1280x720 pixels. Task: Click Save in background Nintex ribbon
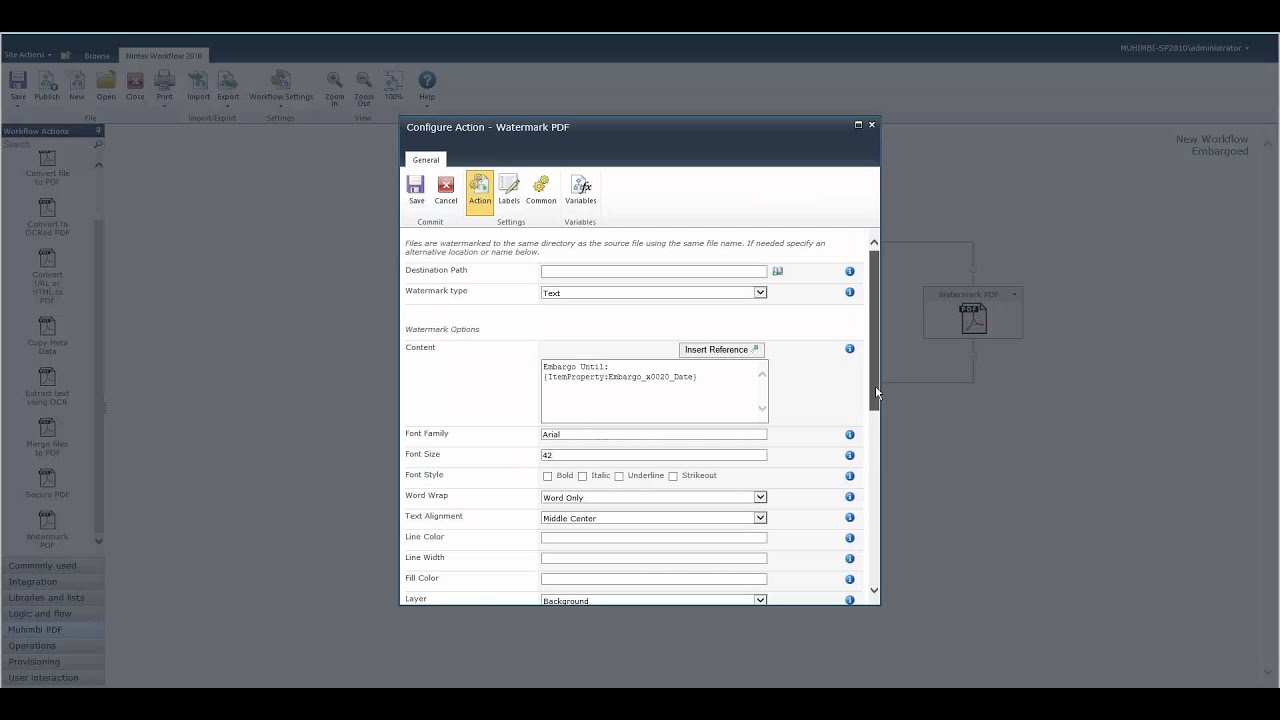pos(18,87)
